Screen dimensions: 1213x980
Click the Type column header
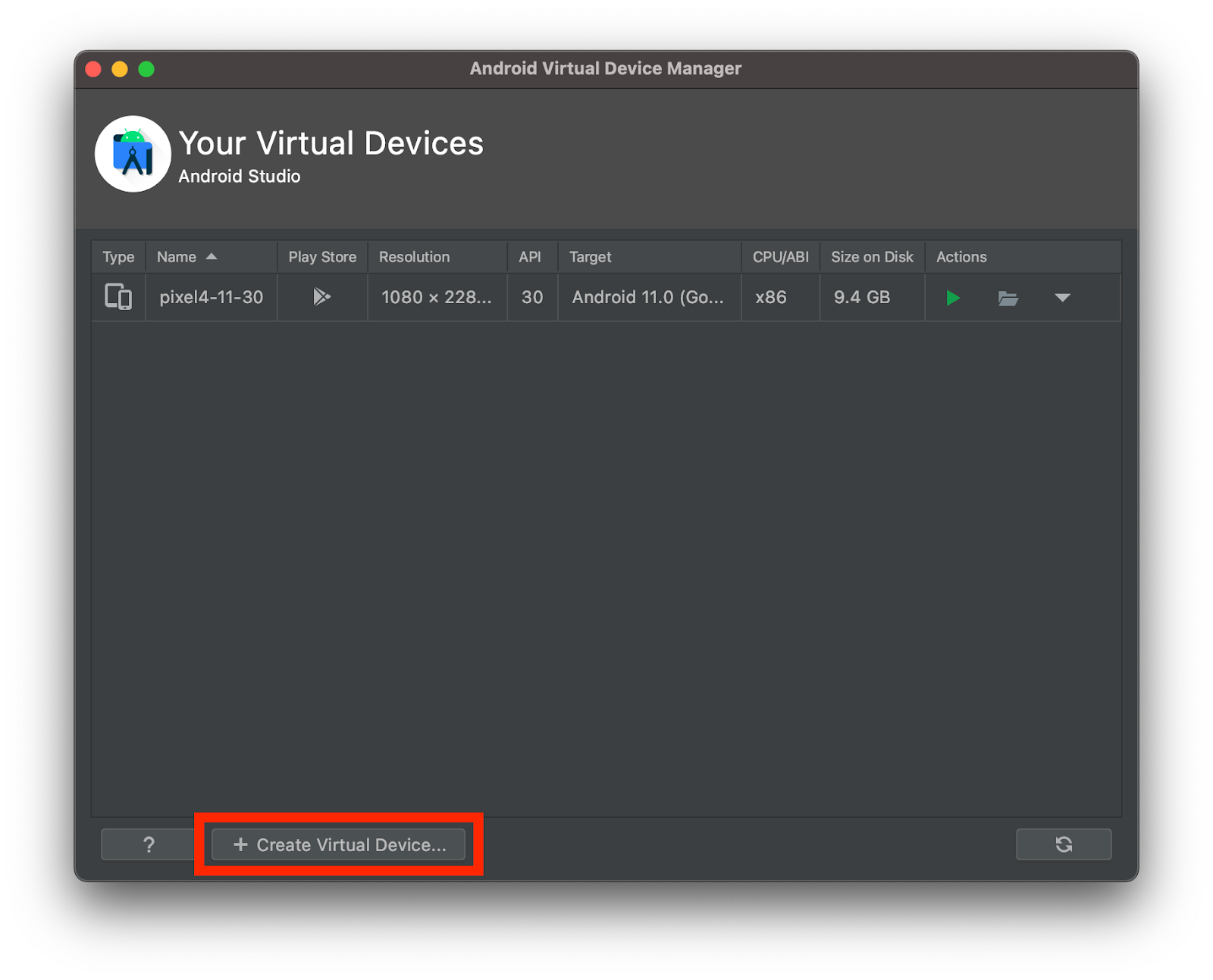(118, 257)
